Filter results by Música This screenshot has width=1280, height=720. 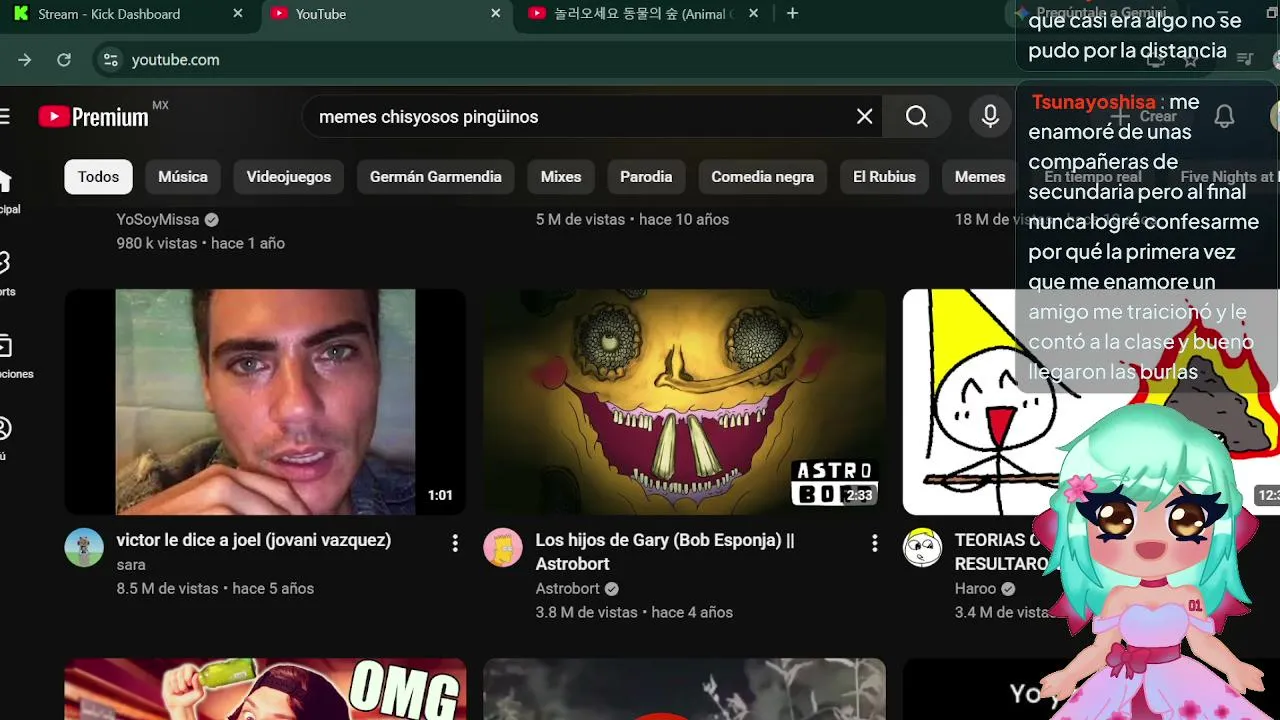[x=183, y=177]
